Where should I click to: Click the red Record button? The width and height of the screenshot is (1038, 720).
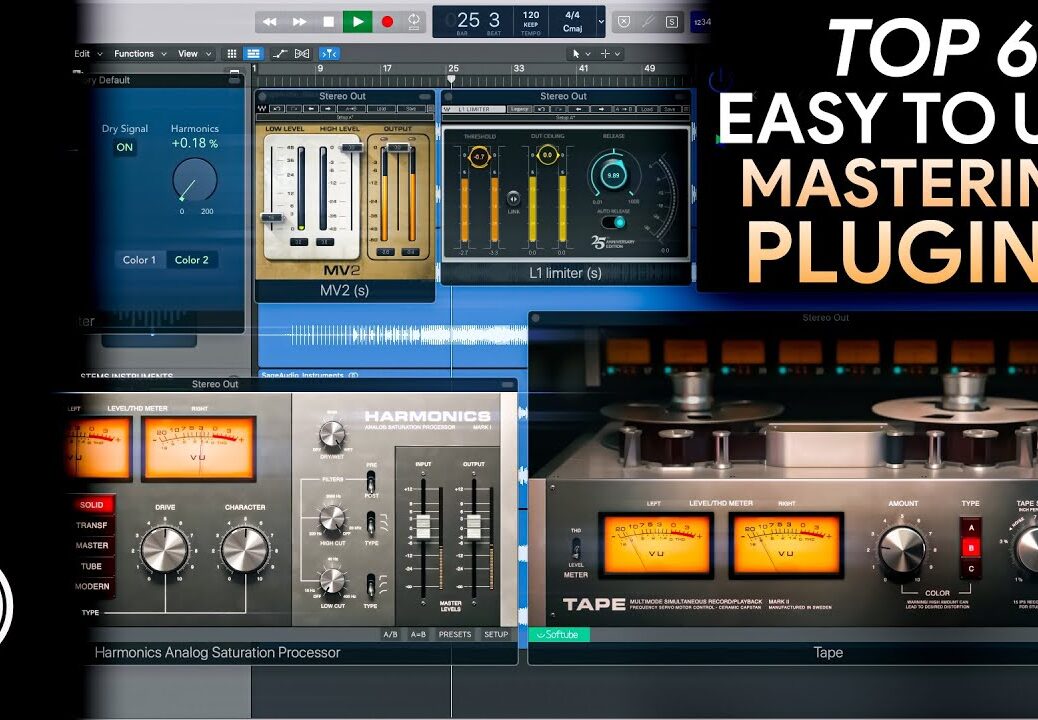(387, 22)
